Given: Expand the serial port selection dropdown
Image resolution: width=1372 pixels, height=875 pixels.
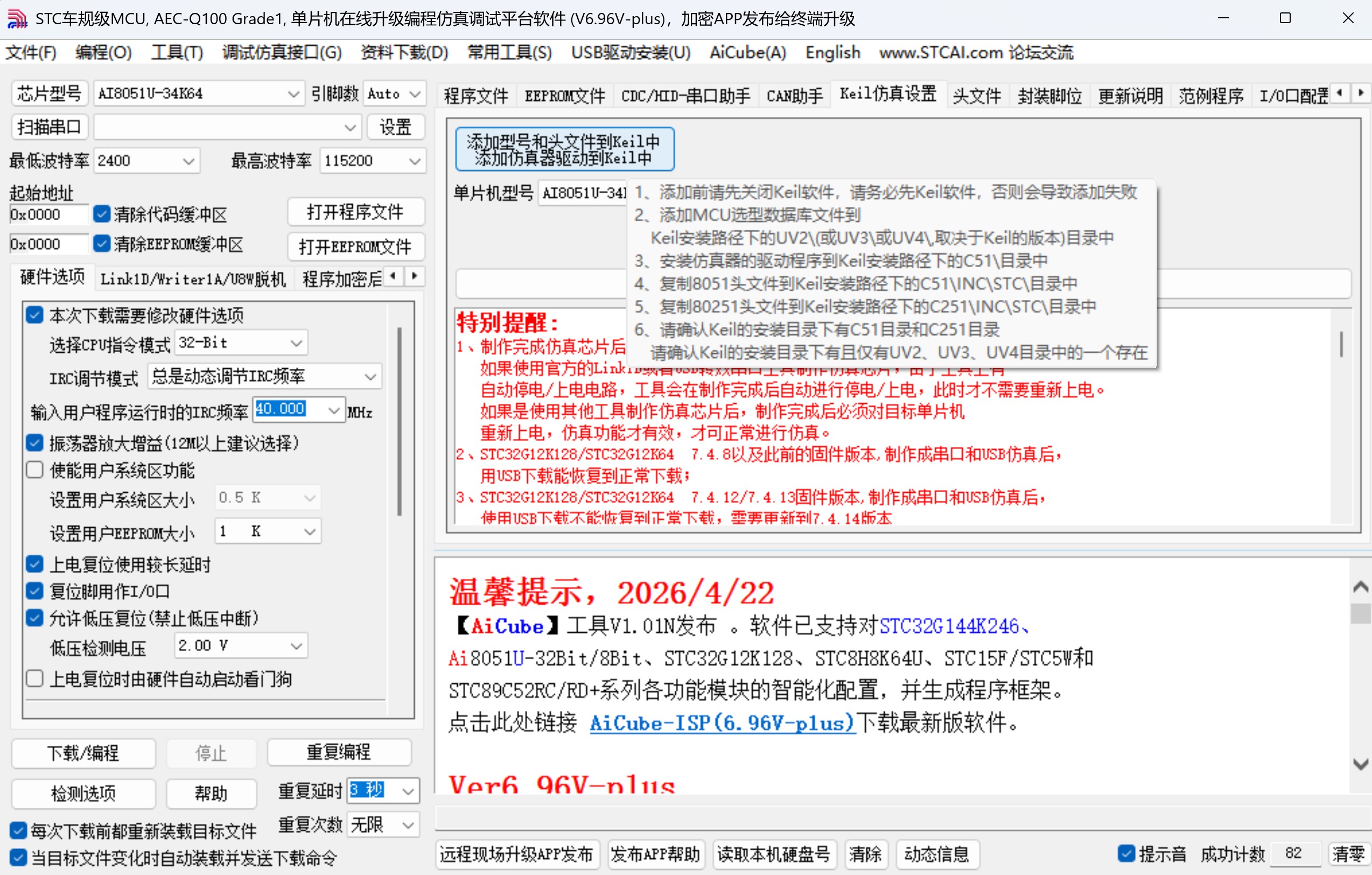Looking at the screenshot, I should coord(227,127).
